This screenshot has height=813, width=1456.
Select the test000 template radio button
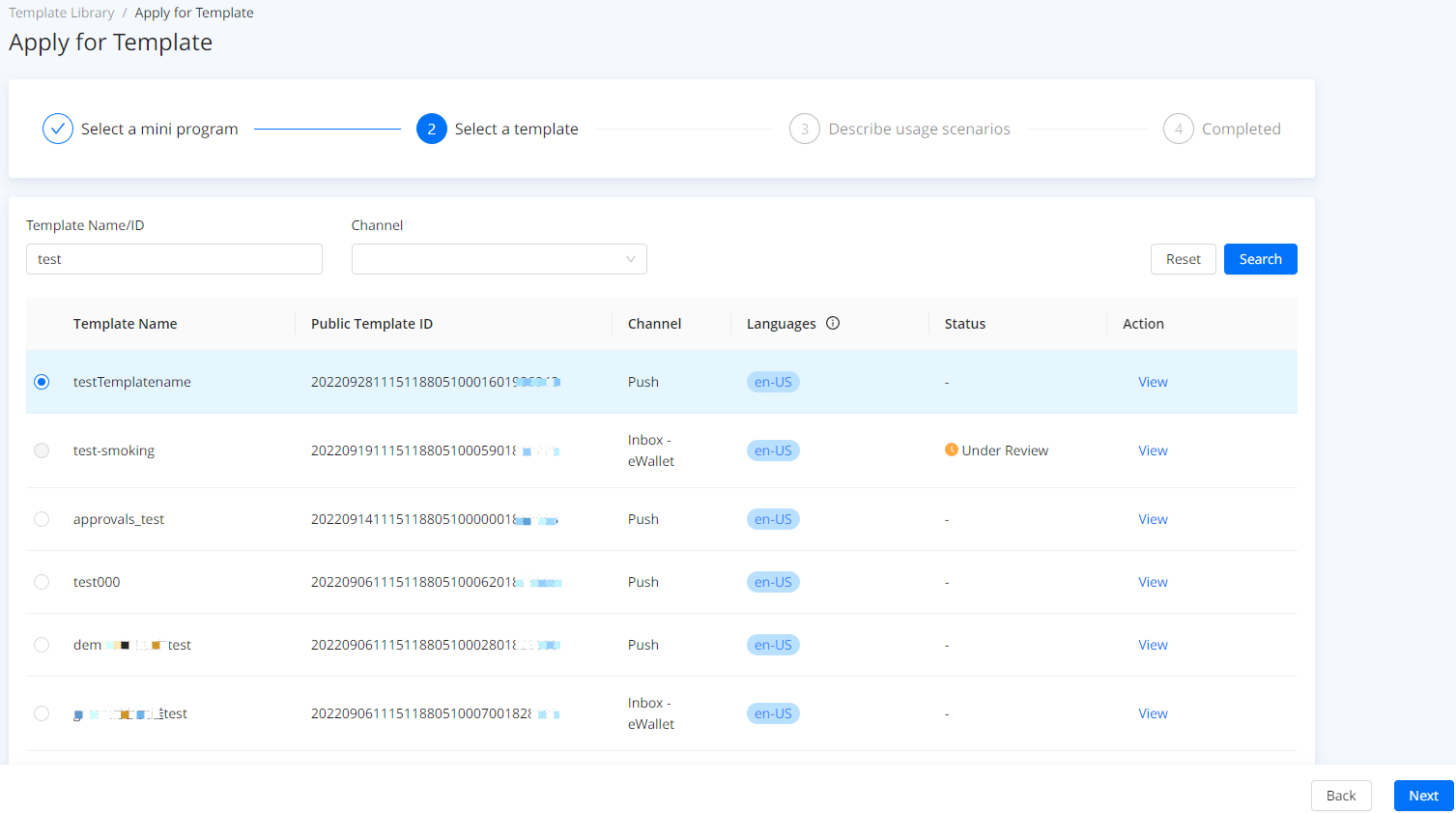click(42, 582)
